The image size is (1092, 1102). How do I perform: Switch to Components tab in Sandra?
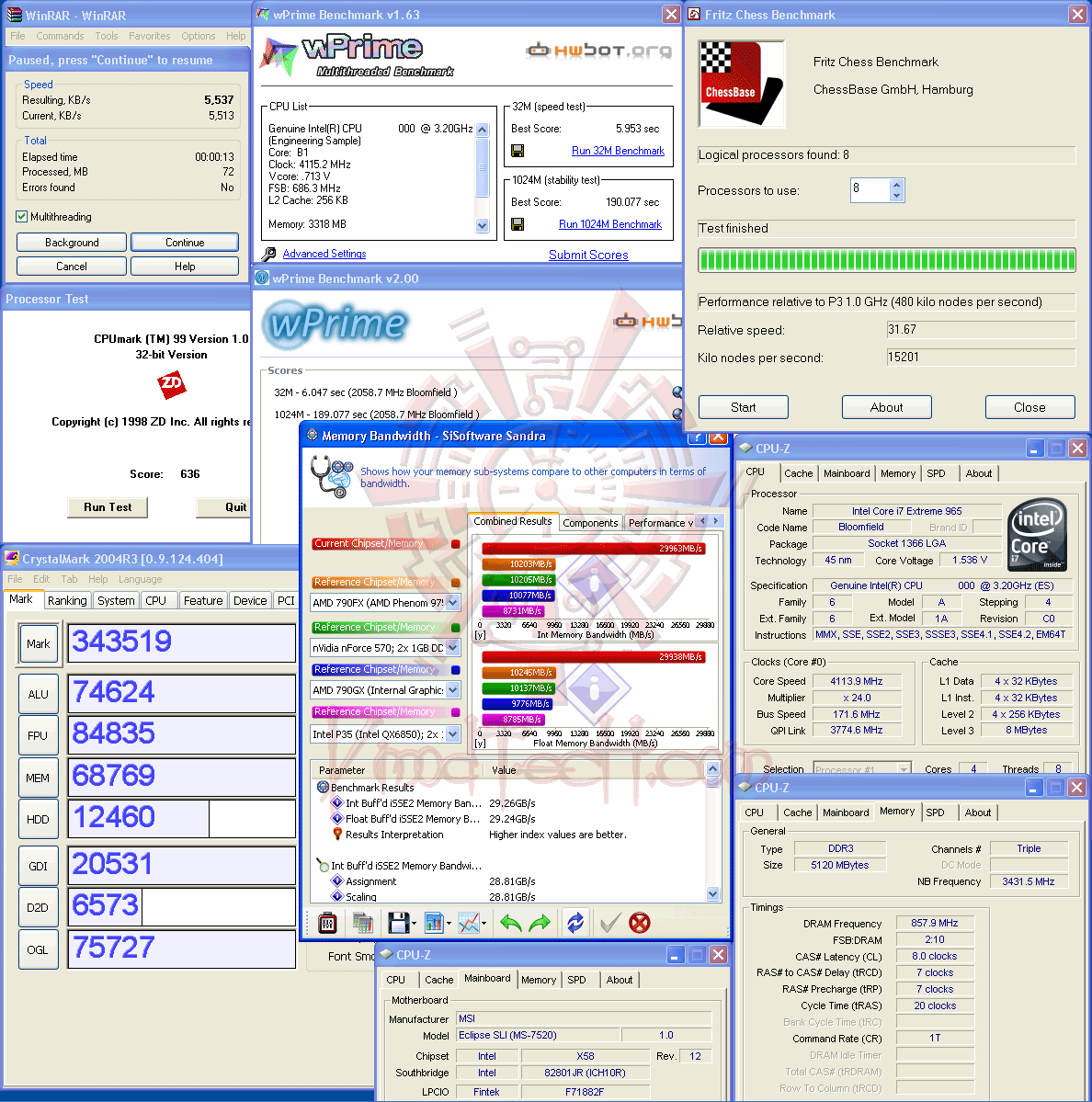[x=590, y=522]
